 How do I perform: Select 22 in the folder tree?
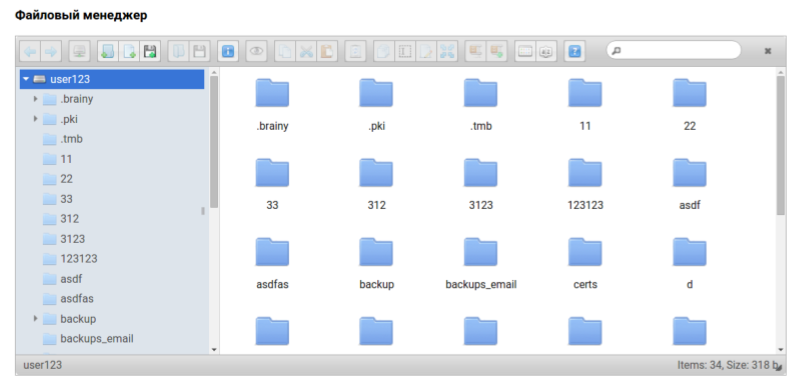point(67,179)
